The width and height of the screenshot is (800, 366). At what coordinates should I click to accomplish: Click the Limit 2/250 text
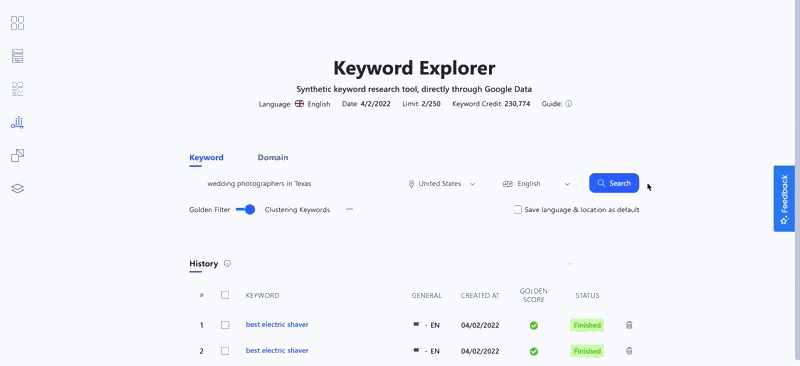tap(421, 104)
